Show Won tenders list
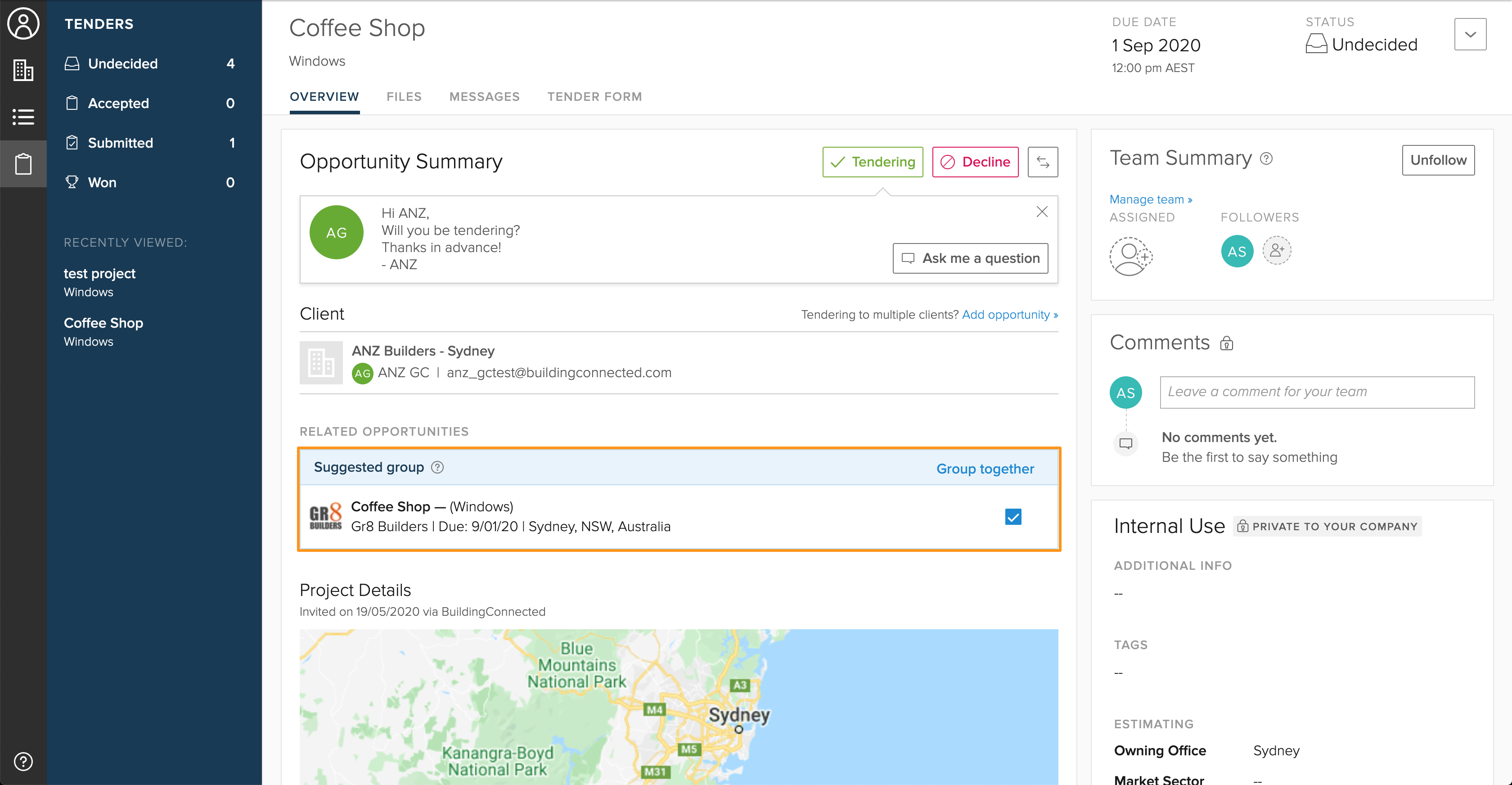This screenshot has height=785, width=1512. 150,183
